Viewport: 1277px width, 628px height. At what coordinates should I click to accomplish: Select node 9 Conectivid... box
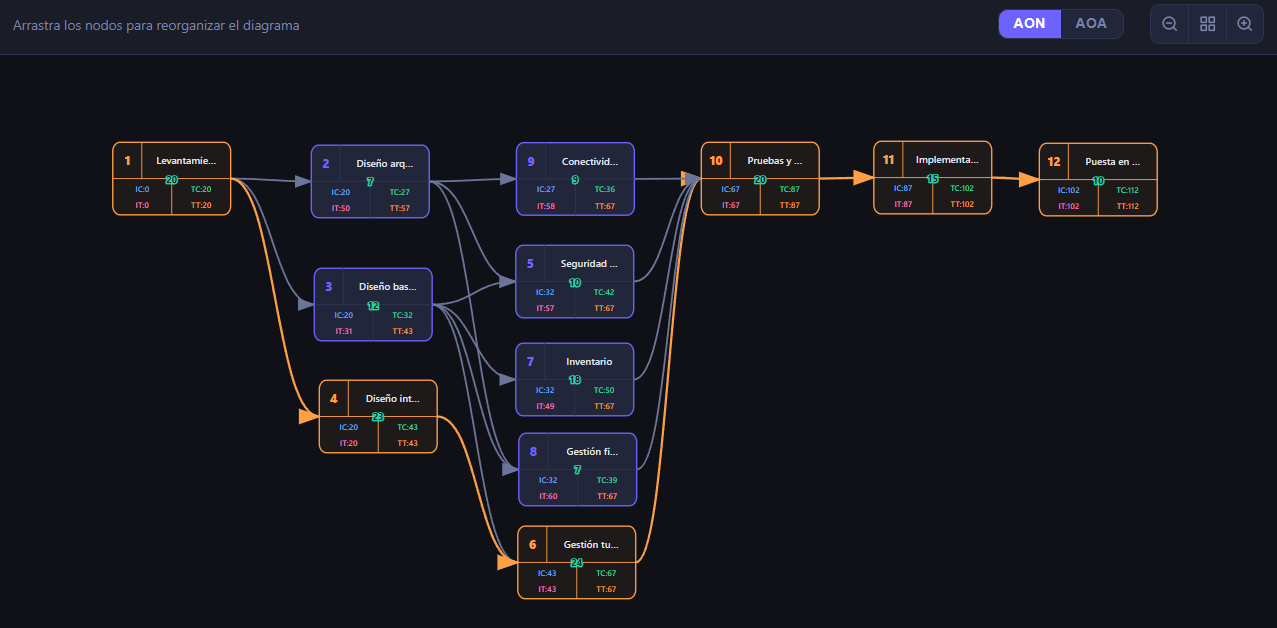(x=575, y=178)
